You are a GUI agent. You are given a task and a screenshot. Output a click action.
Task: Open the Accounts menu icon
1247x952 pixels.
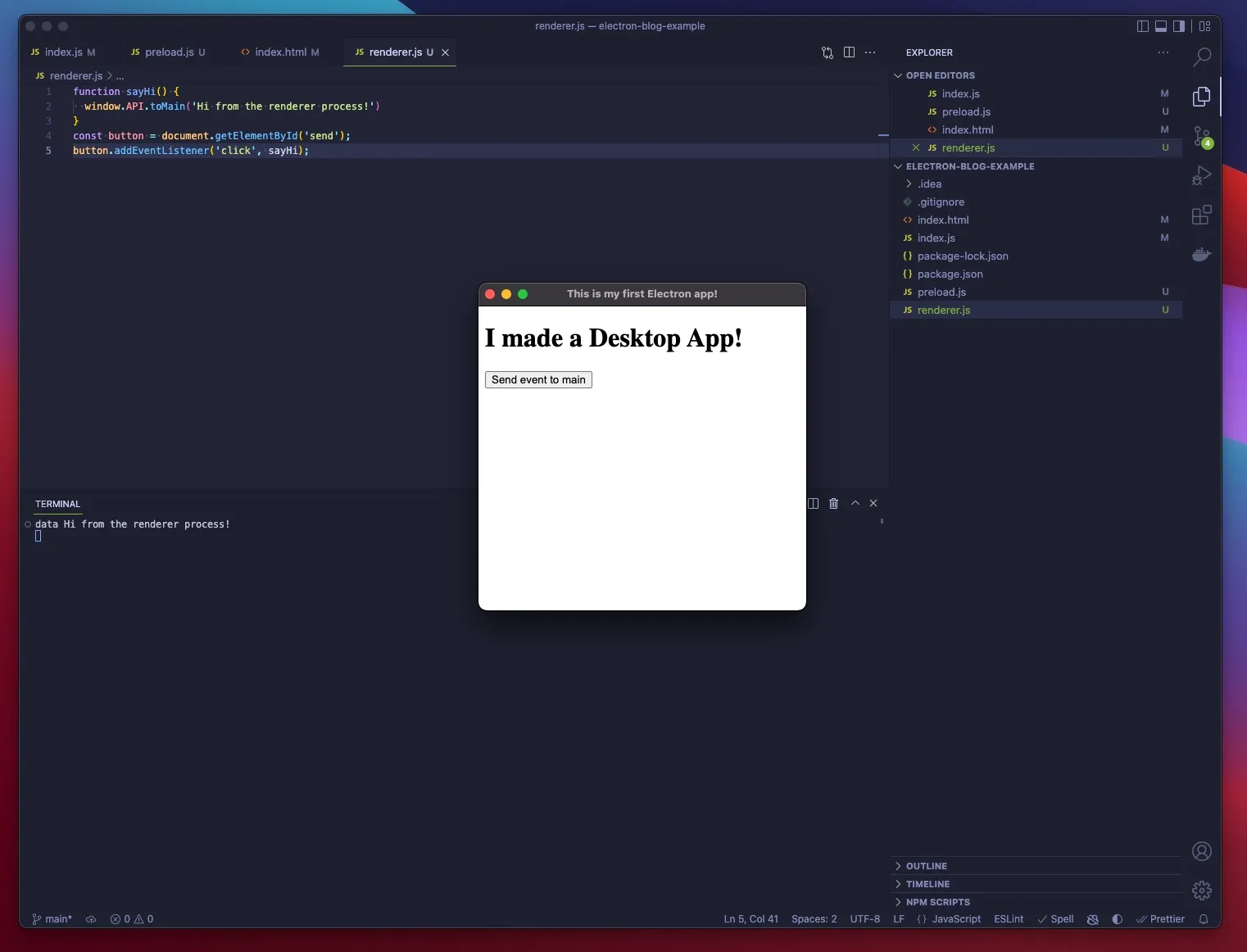pos(1202,851)
